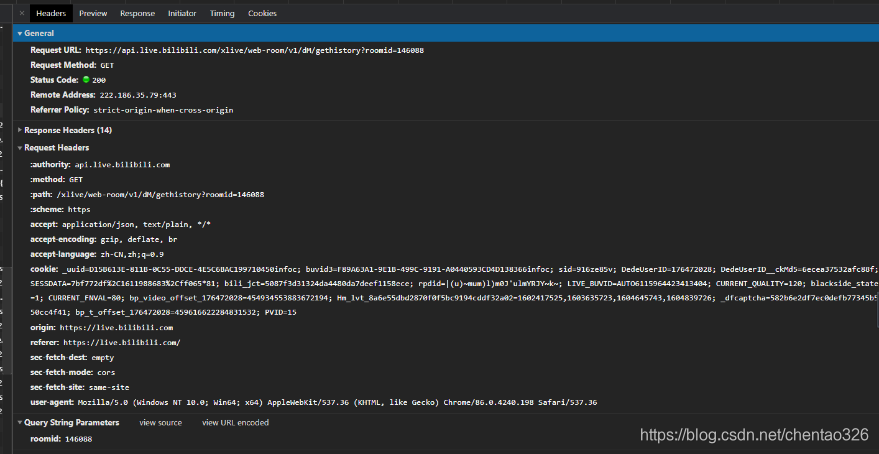Select strict-origin-when-cross-origin referrer policy value
Screen dimensions: 879x454
coord(163,110)
